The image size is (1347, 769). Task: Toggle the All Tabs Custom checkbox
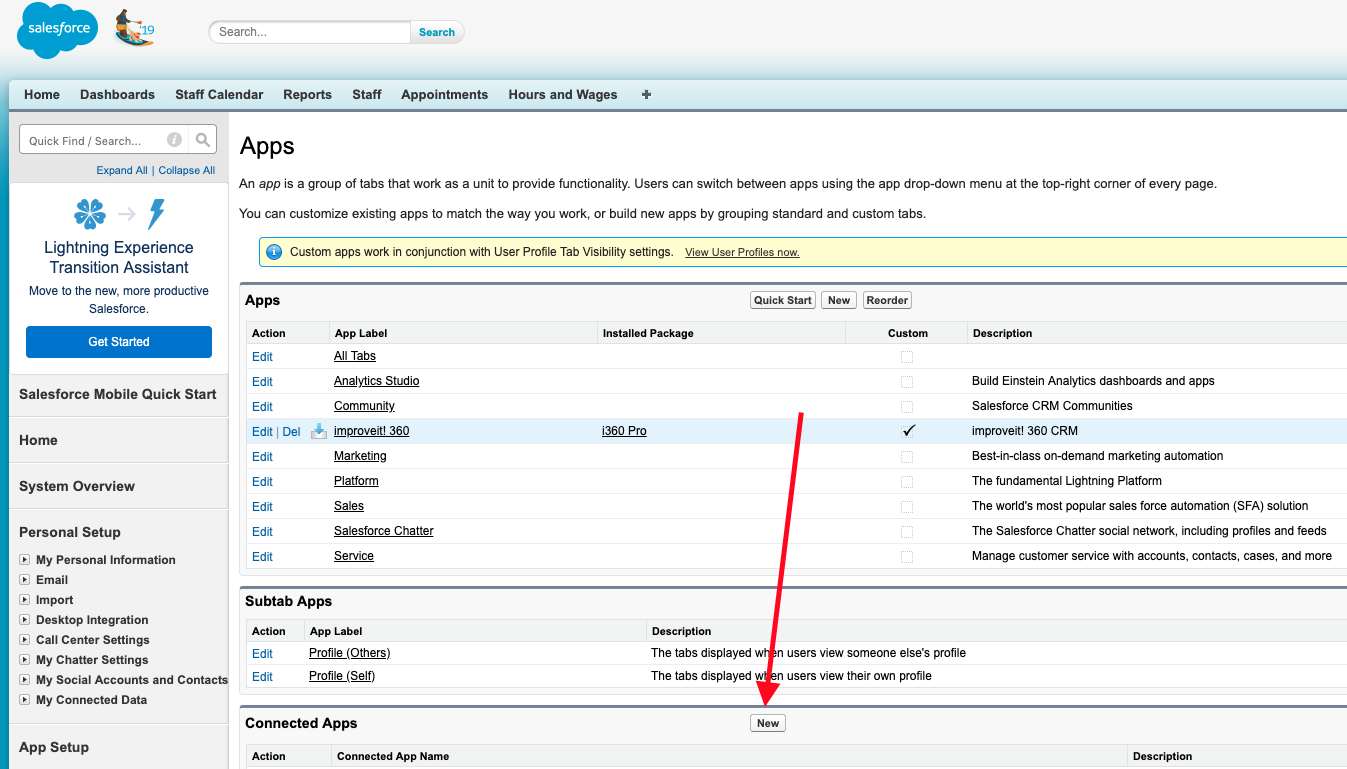(x=907, y=357)
